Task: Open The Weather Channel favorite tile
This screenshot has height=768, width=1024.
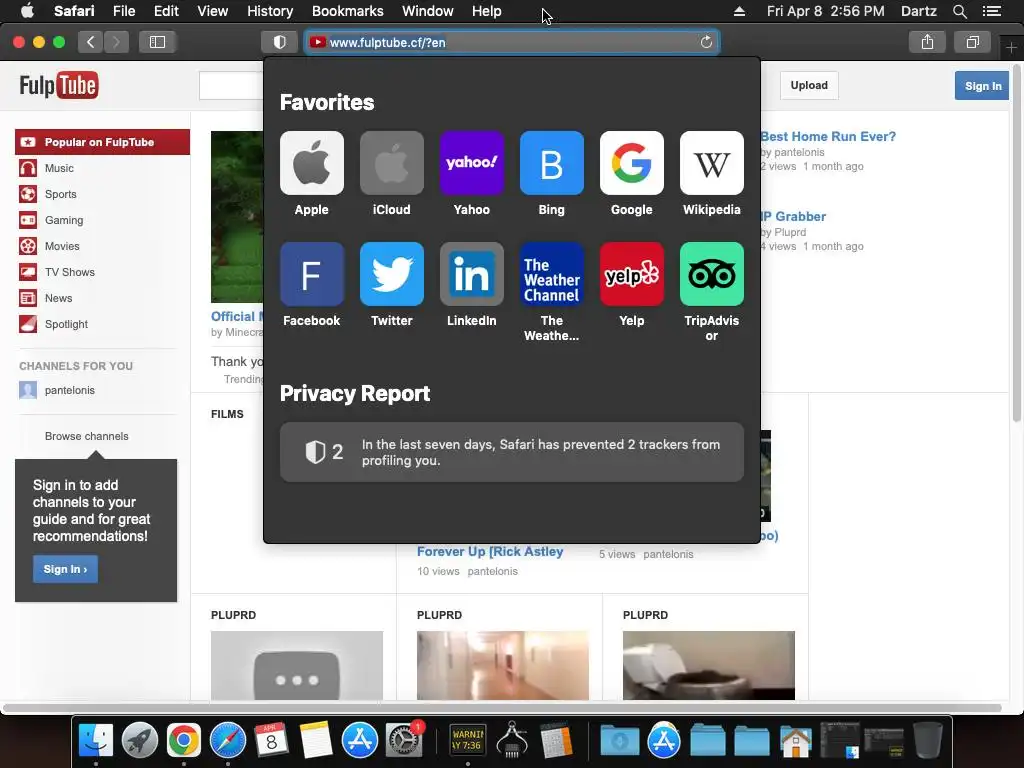Action: pyautogui.click(x=552, y=274)
